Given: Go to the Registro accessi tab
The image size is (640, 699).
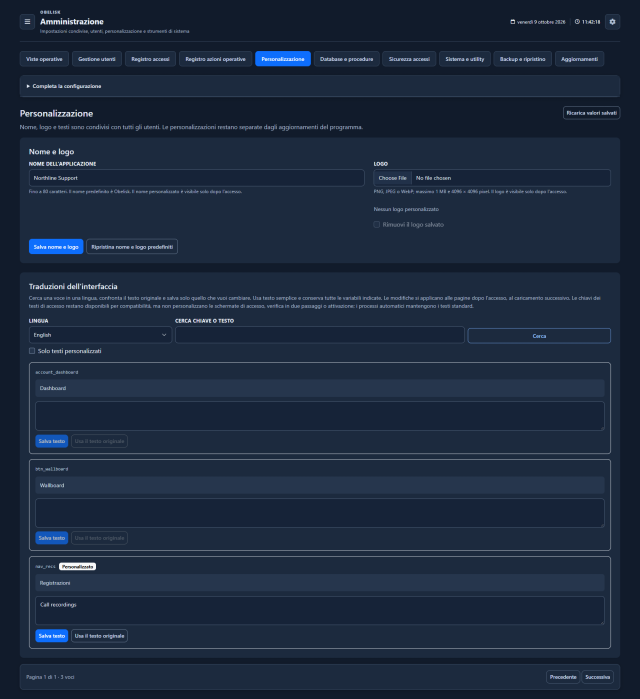Looking at the screenshot, I should pos(150,59).
